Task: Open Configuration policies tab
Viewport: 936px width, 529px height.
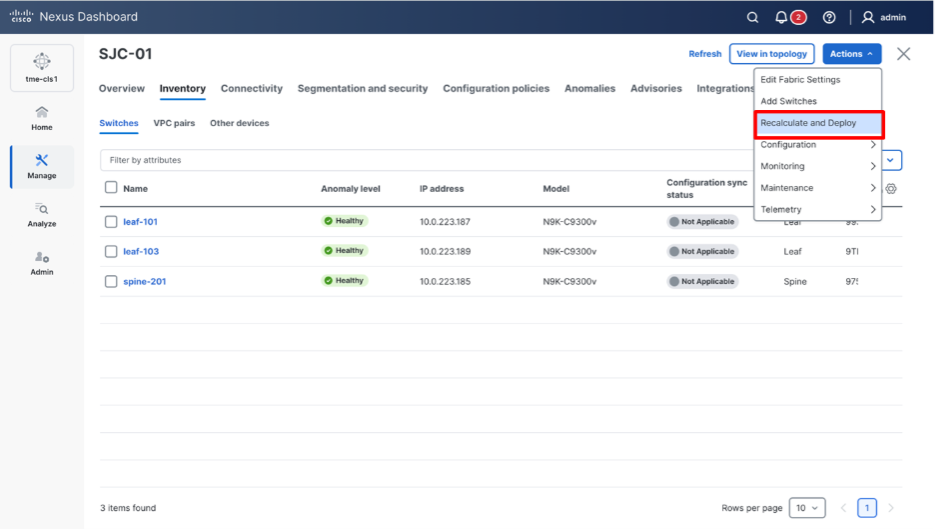Action: pos(496,88)
